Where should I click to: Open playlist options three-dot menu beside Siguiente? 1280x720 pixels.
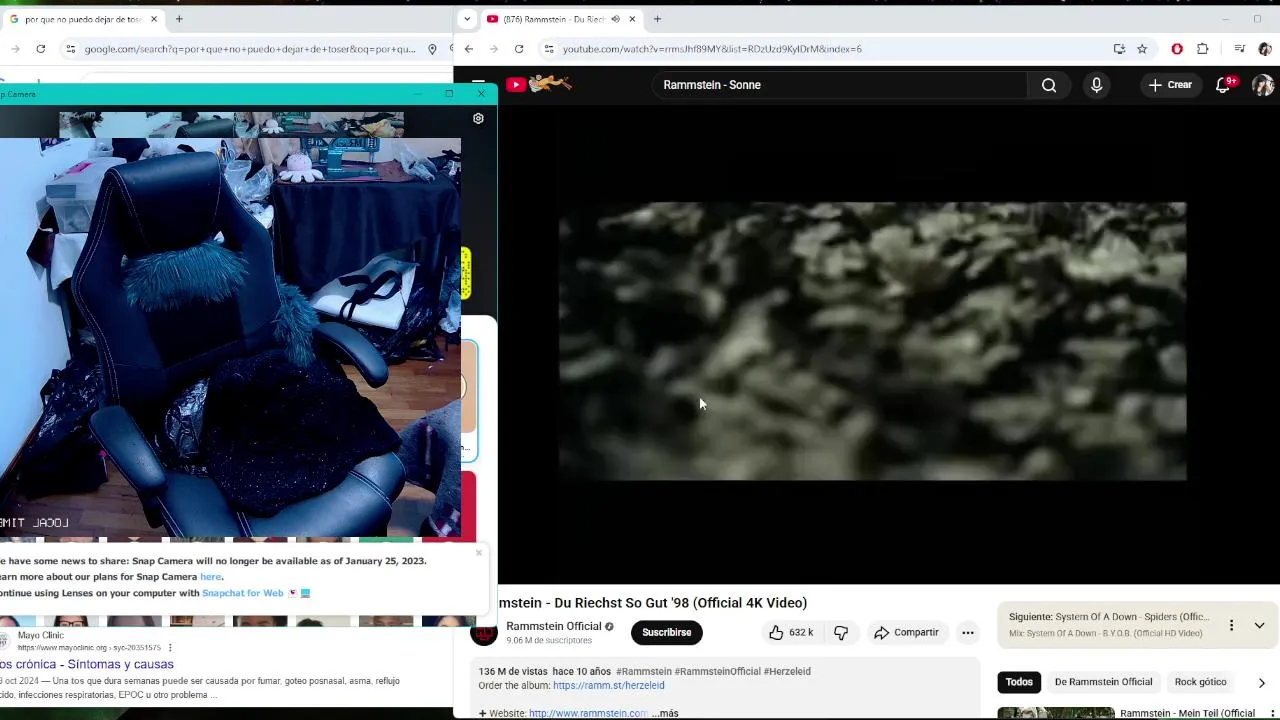coord(1231,625)
